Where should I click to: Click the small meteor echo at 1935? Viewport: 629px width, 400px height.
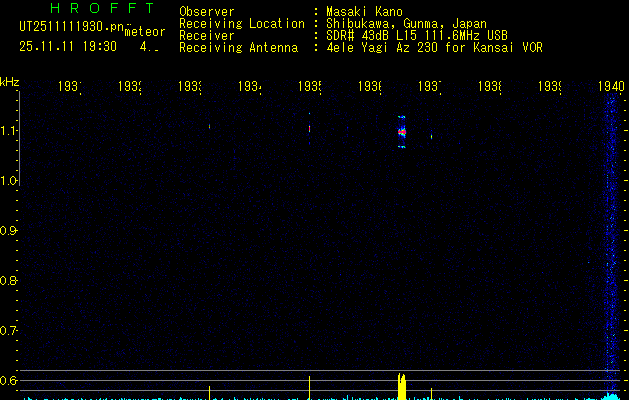[309, 128]
